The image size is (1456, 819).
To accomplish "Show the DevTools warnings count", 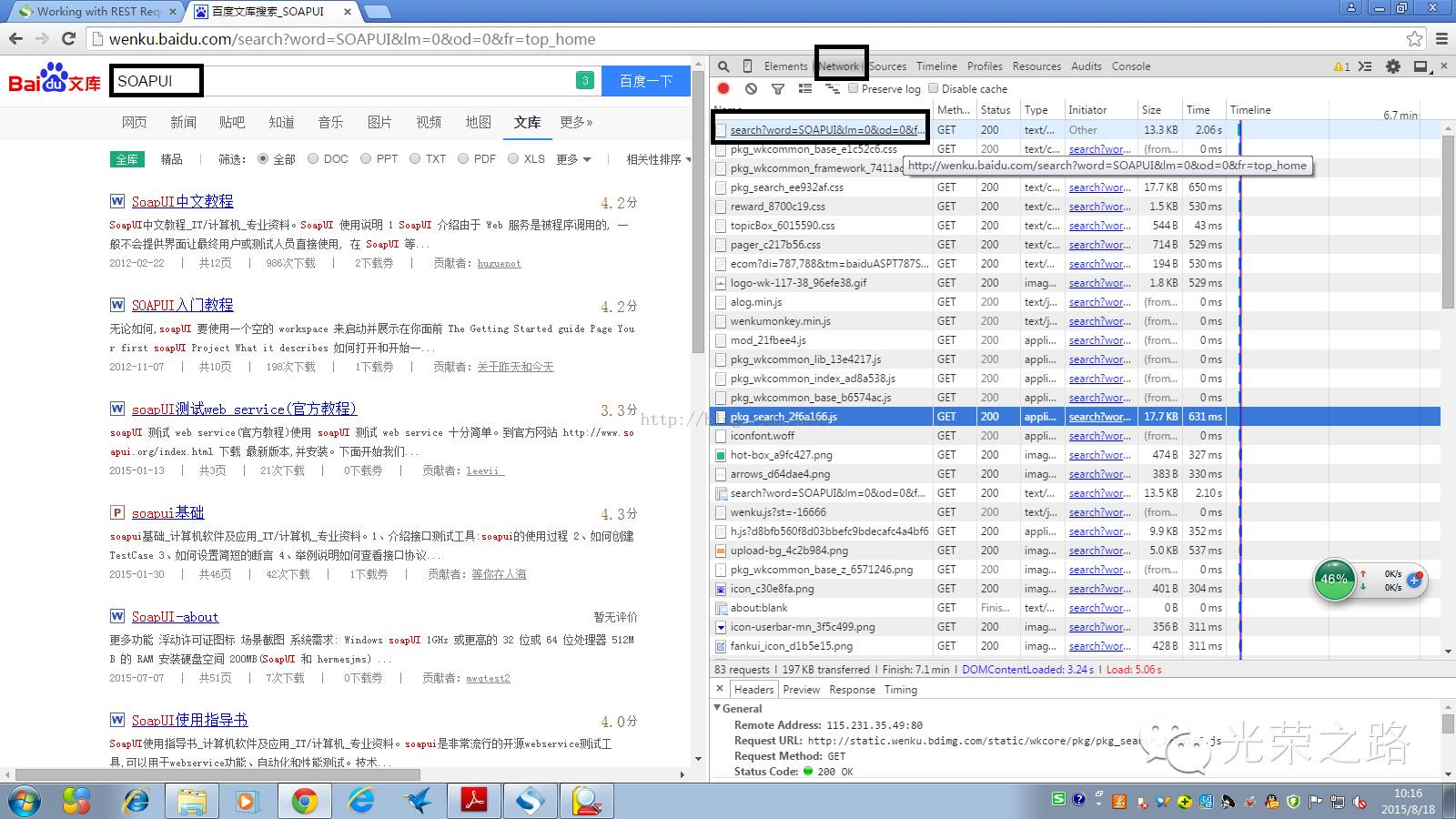I will click(1341, 66).
